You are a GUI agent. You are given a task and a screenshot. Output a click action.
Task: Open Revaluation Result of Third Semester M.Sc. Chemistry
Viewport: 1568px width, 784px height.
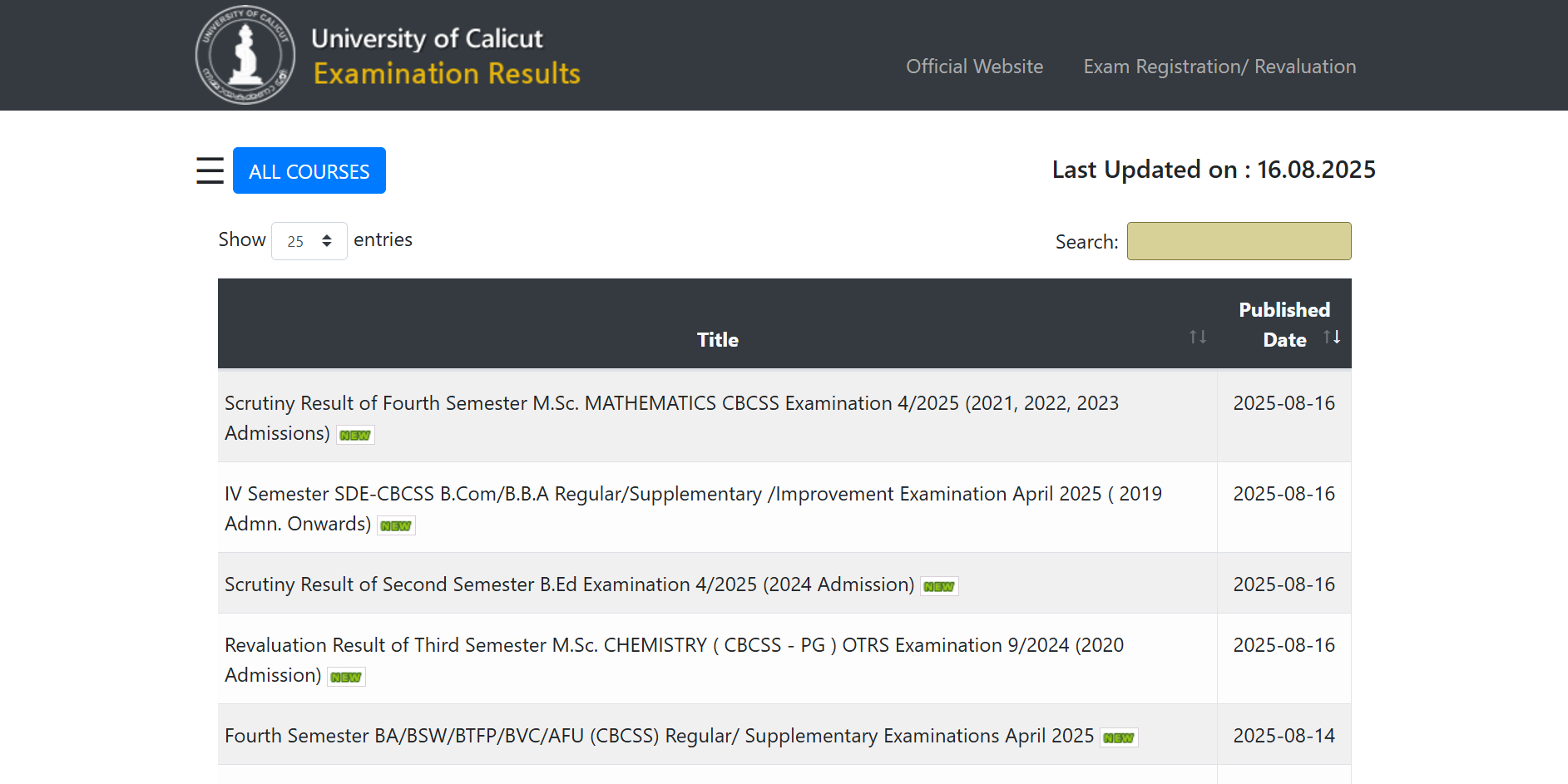(674, 646)
